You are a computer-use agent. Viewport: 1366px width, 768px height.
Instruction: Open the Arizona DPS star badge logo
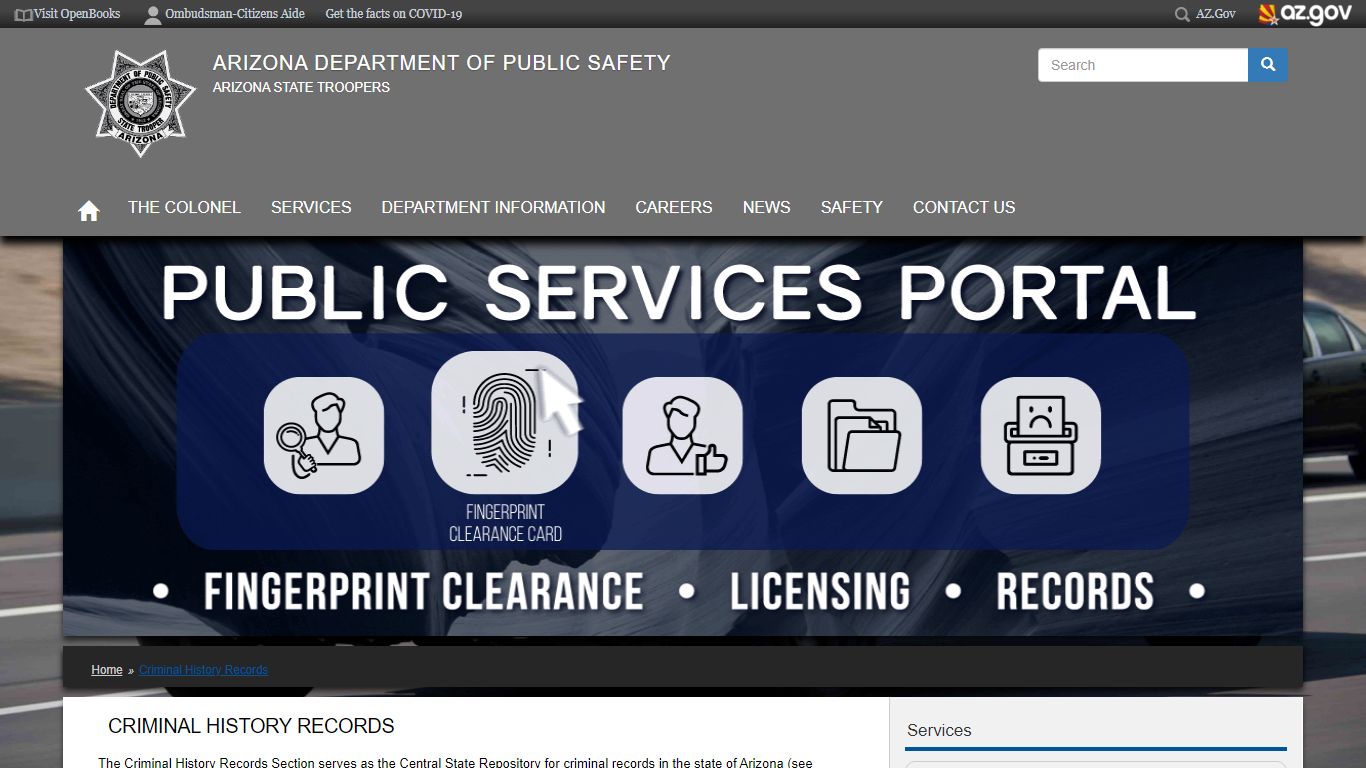point(140,104)
